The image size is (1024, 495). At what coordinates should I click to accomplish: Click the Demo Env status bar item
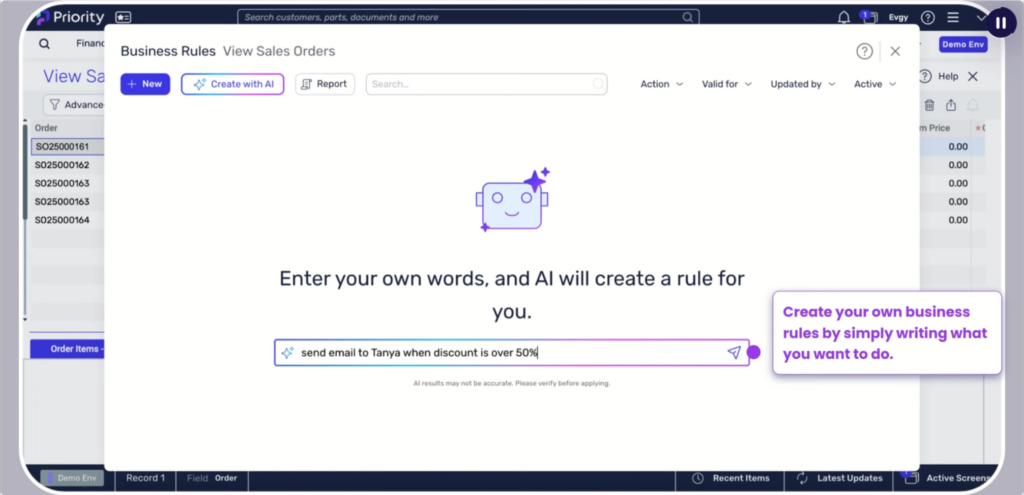tap(72, 478)
